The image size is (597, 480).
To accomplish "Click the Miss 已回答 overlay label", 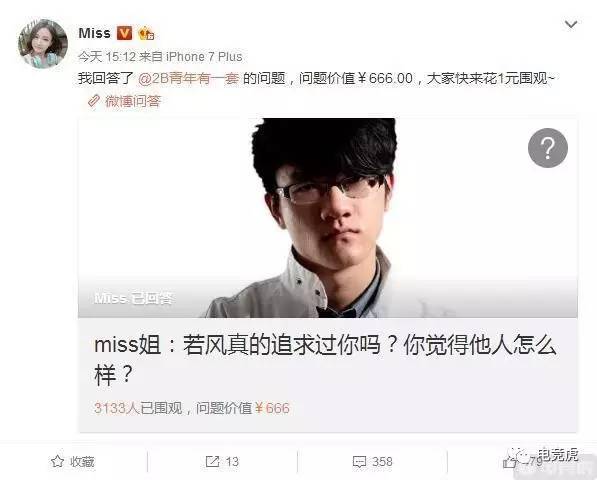I will (x=134, y=298).
